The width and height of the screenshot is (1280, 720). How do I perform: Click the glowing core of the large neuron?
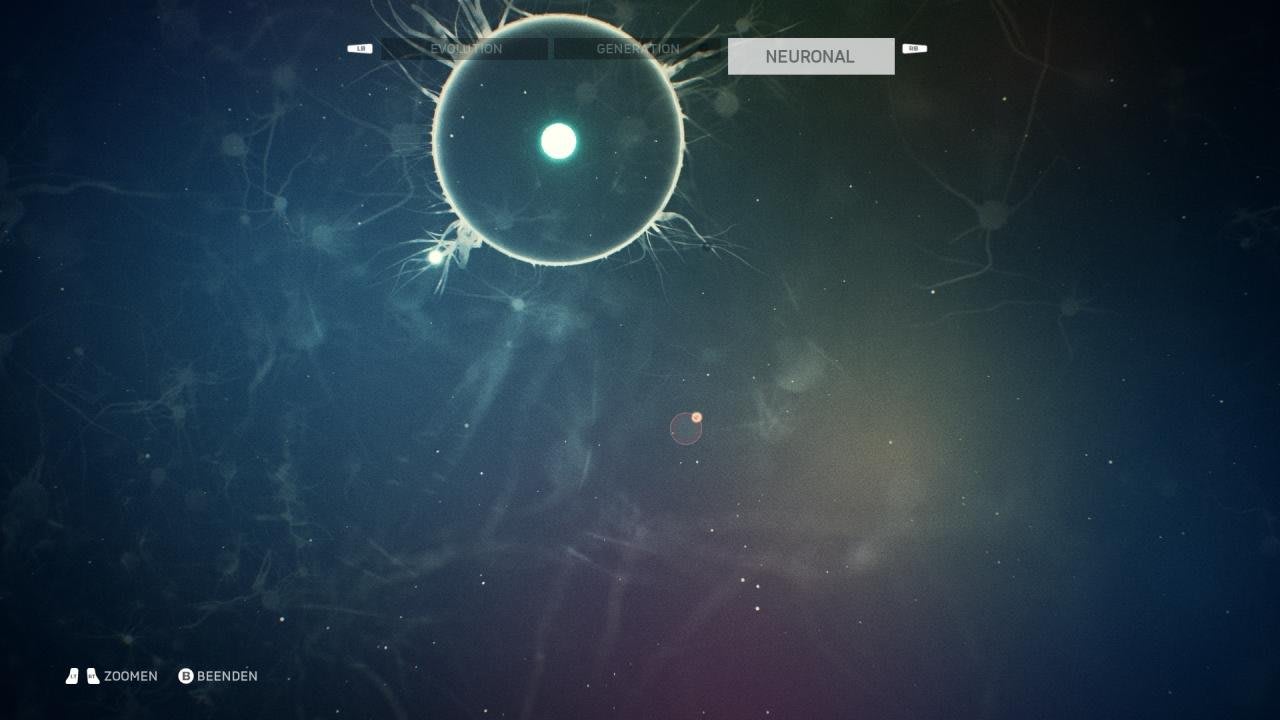[x=558, y=141]
